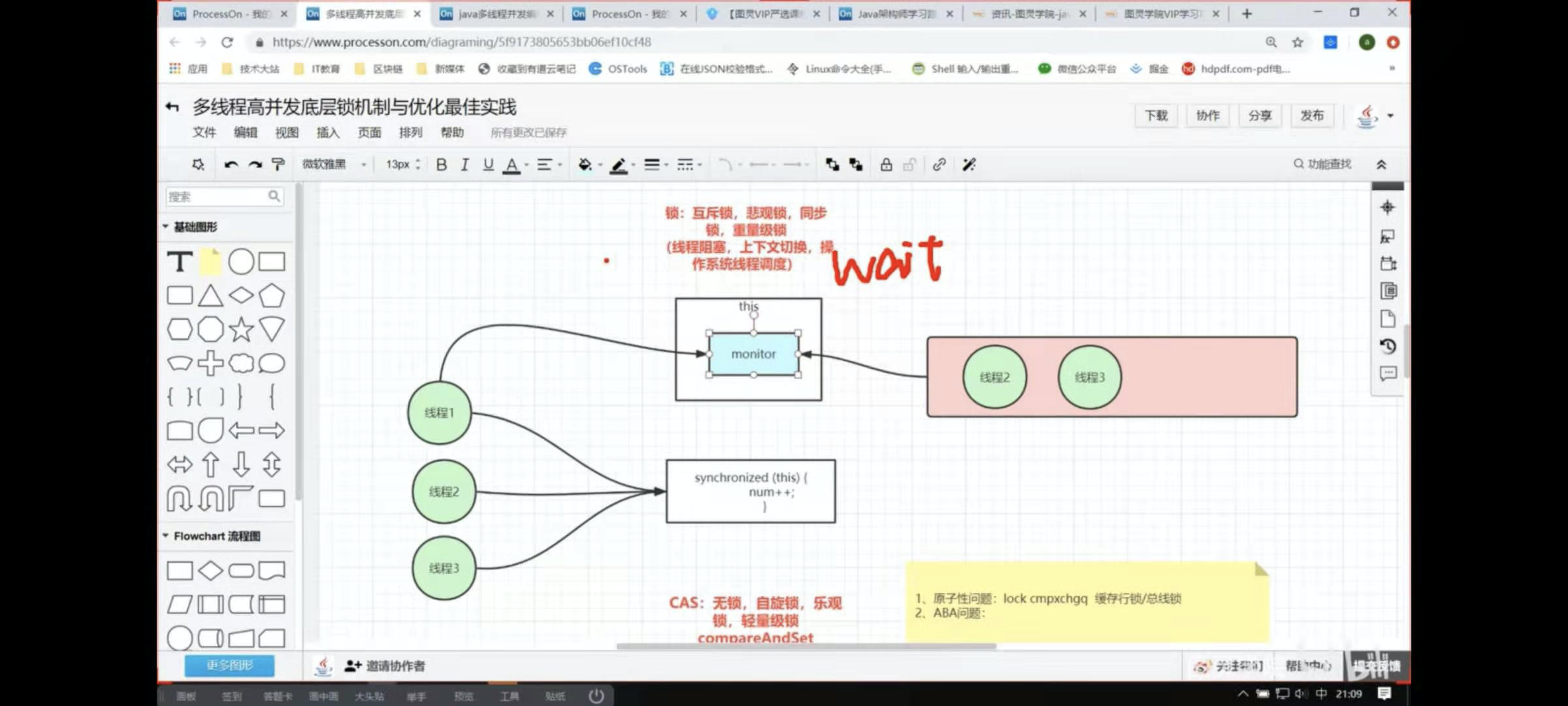
Task: Select the format painter icon
Action: point(278,165)
